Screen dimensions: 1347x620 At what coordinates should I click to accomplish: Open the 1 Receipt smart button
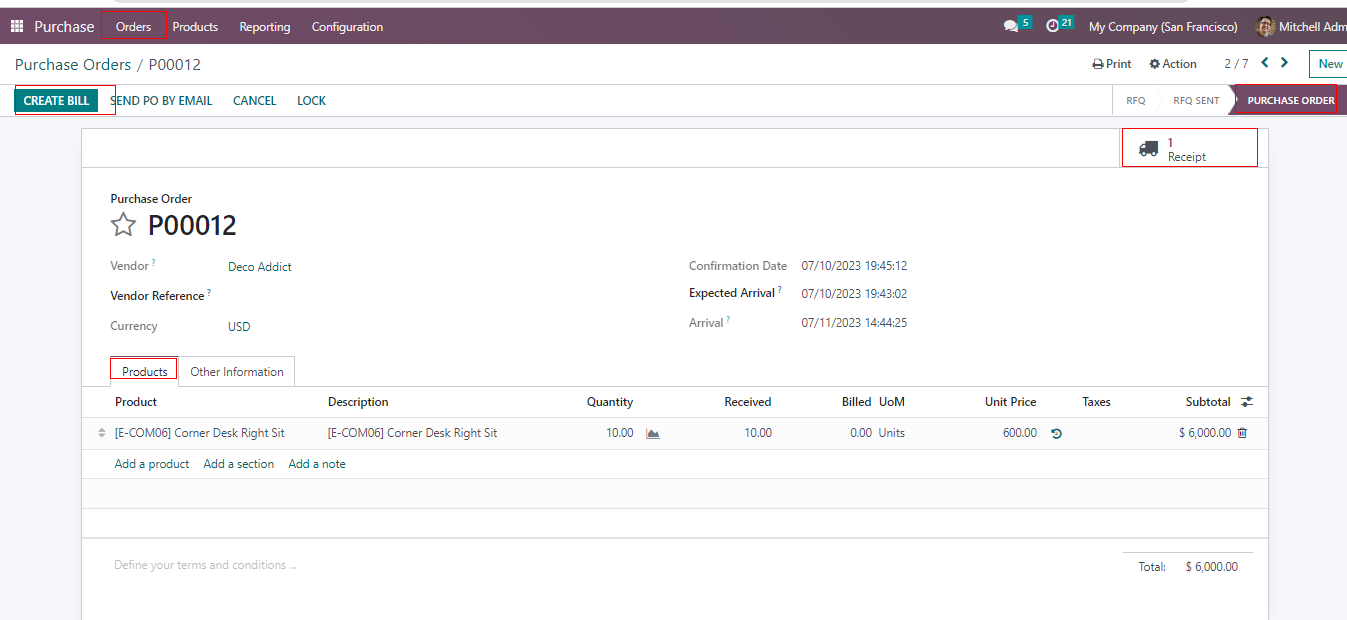click(x=1188, y=149)
